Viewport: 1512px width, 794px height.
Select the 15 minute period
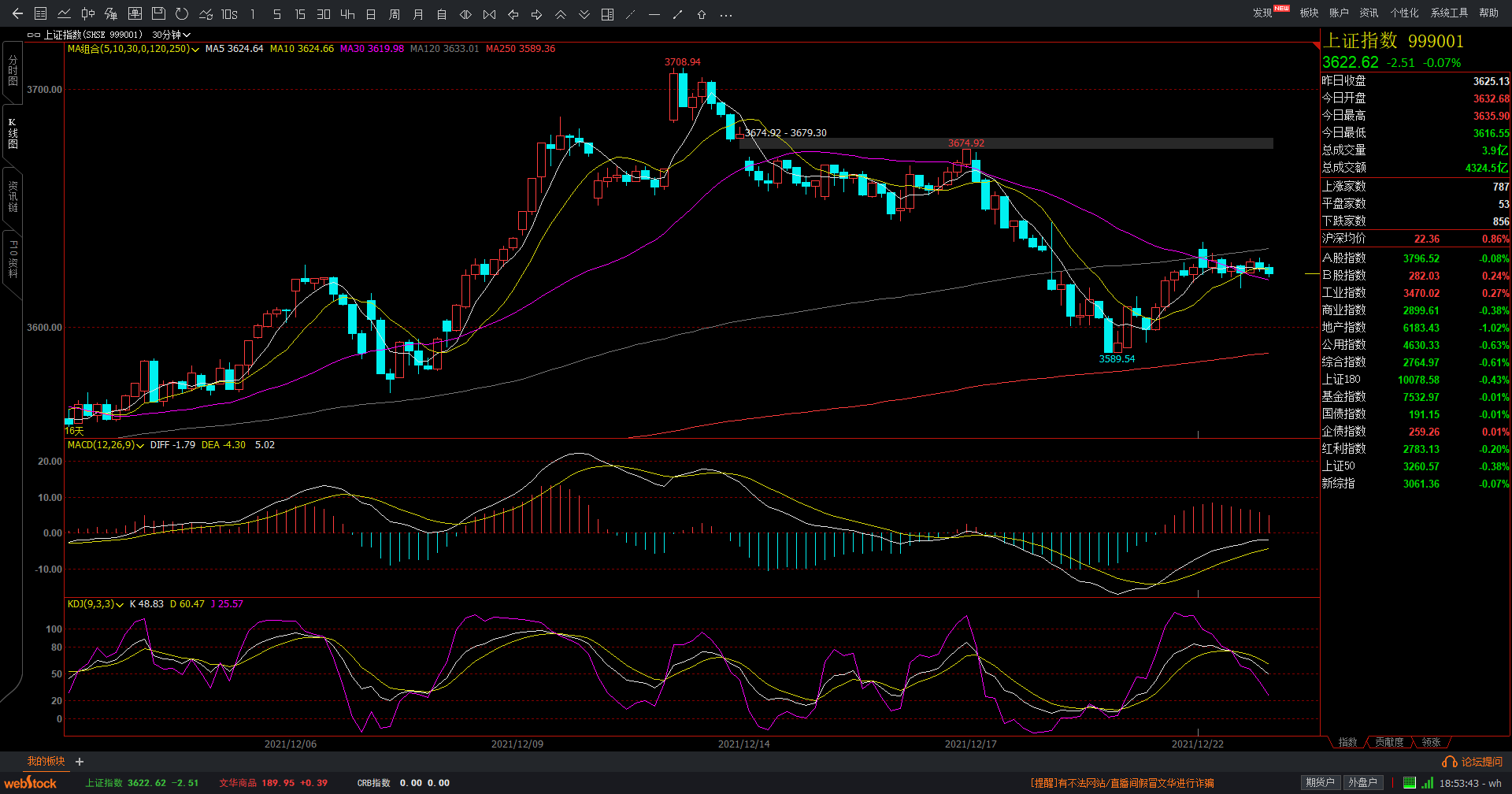click(x=300, y=14)
